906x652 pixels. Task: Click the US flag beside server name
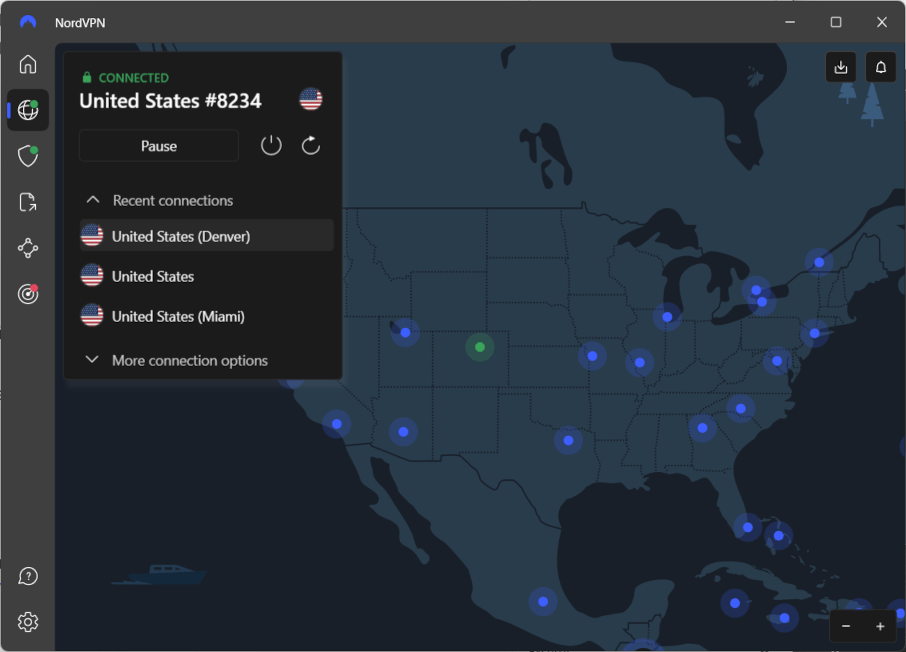(x=311, y=99)
